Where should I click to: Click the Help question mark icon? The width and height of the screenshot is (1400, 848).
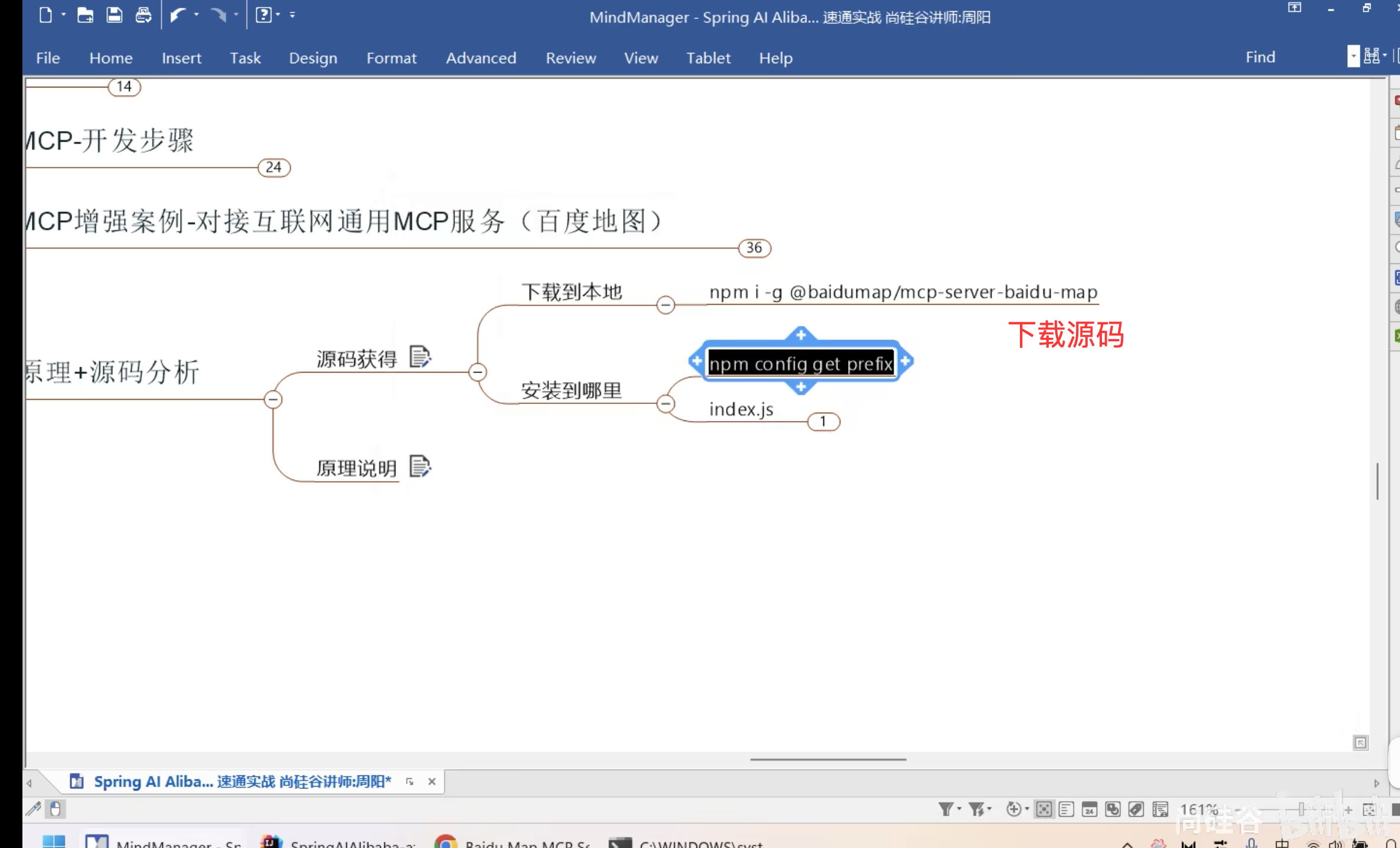click(x=263, y=15)
